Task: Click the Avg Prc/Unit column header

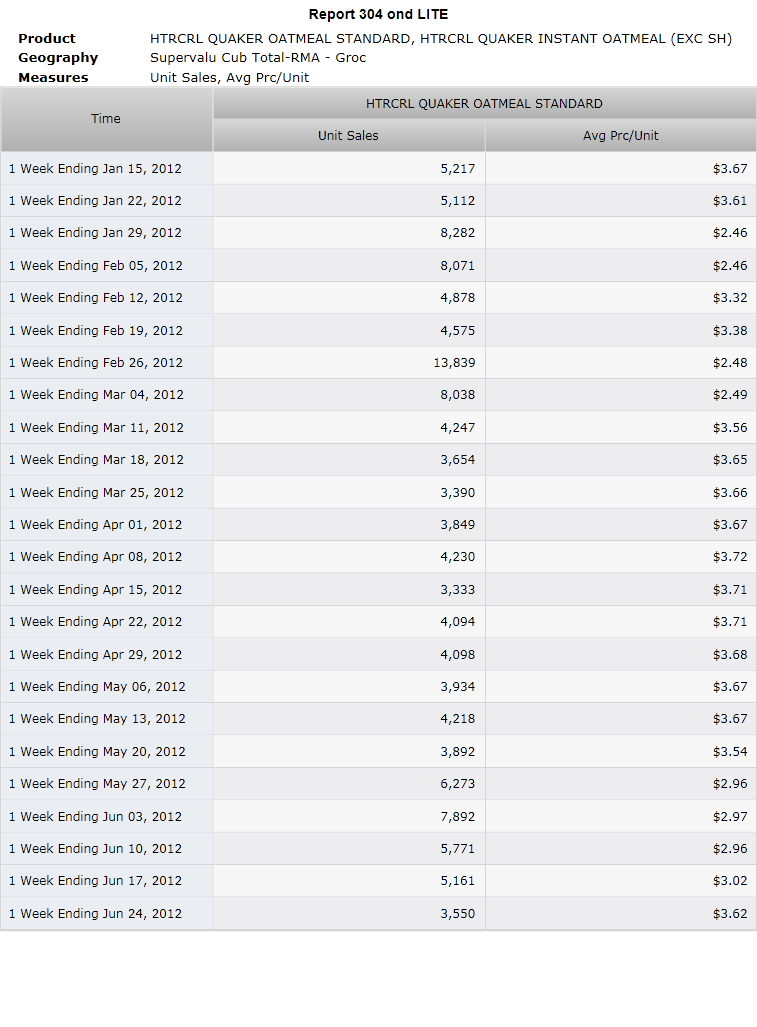Action: click(x=621, y=136)
